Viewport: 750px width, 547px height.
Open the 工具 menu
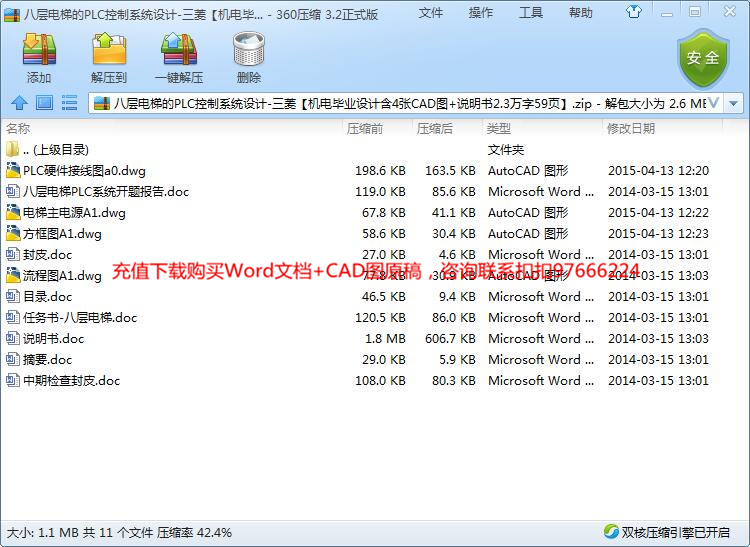[x=531, y=13]
